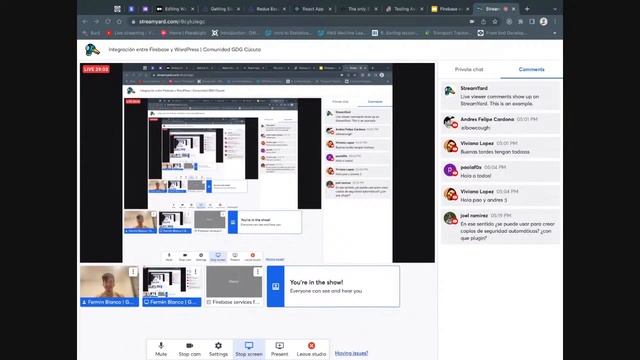Switch to the Editing W... tab
Image resolution: width=640 pixels, height=360 pixels.
(175, 9)
